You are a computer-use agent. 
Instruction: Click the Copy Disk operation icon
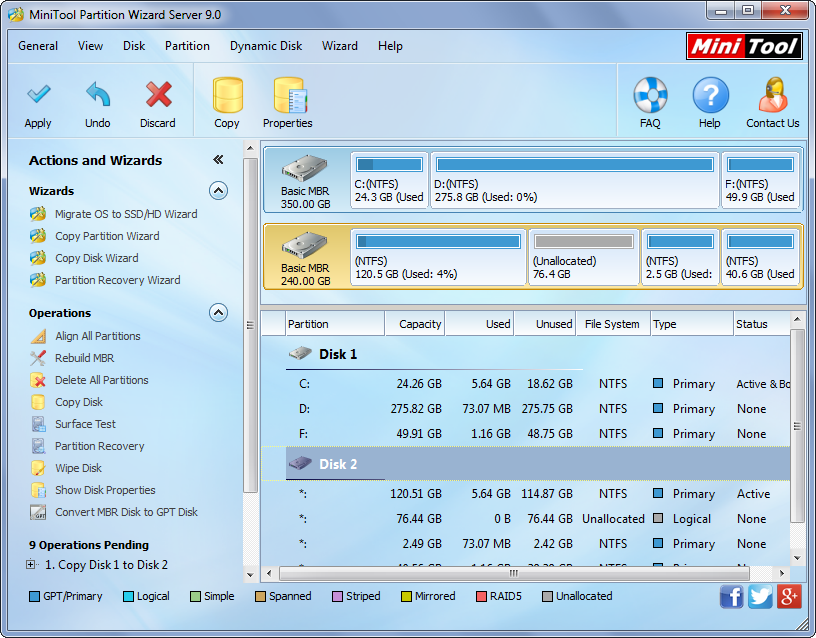click(38, 402)
